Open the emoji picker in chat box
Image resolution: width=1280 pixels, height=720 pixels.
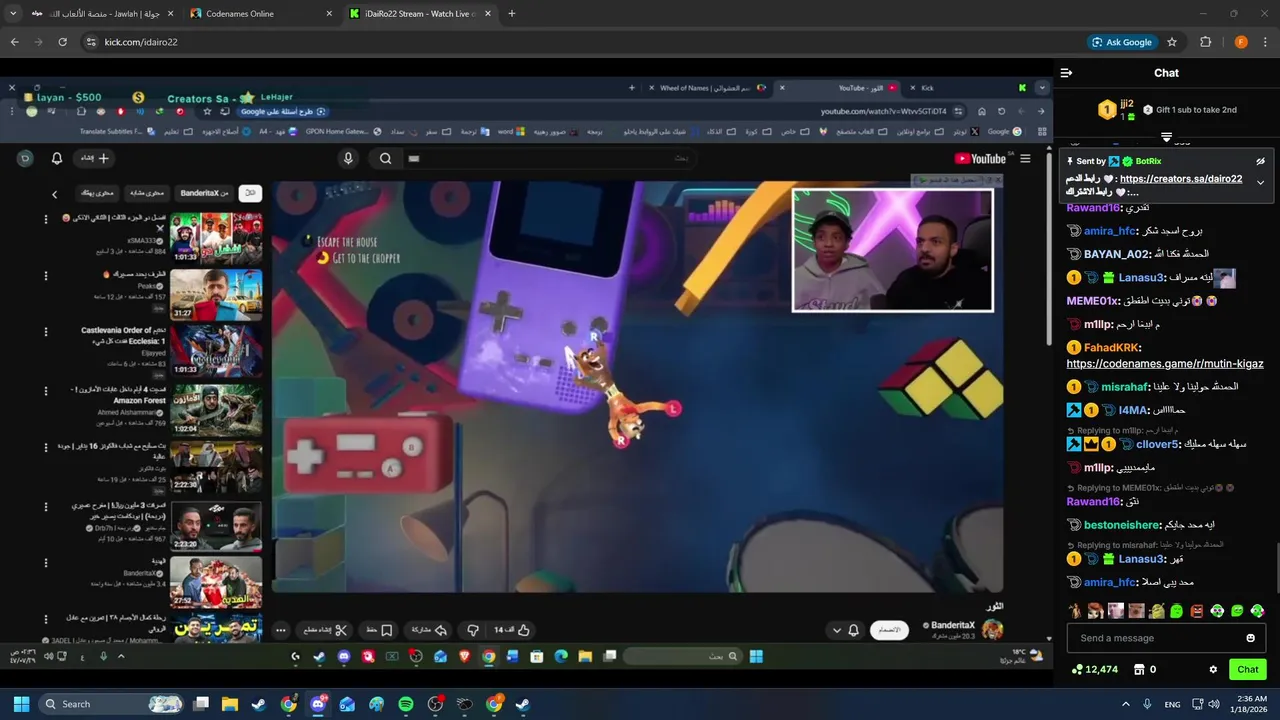pyautogui.click(x=1250, y=638)
